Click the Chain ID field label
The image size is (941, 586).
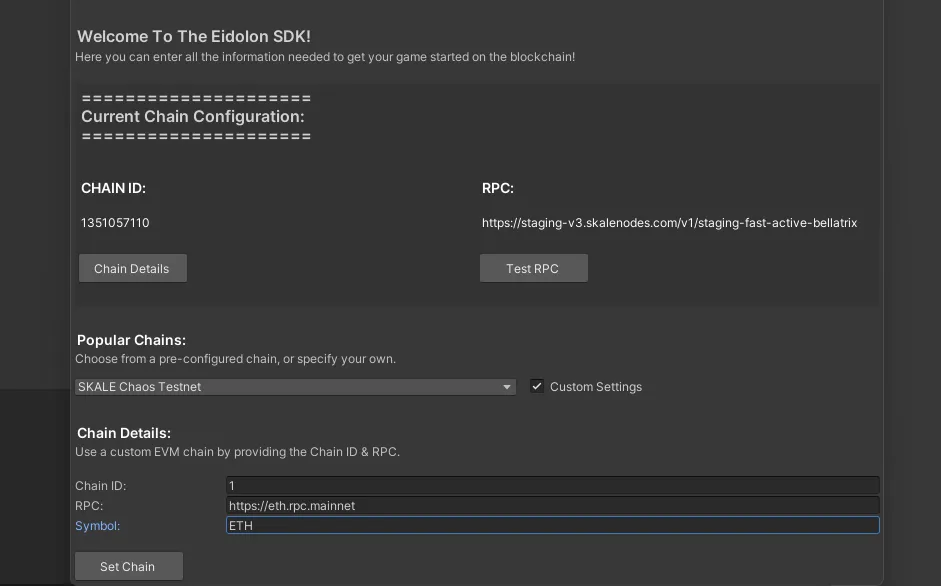pos(100,486)
